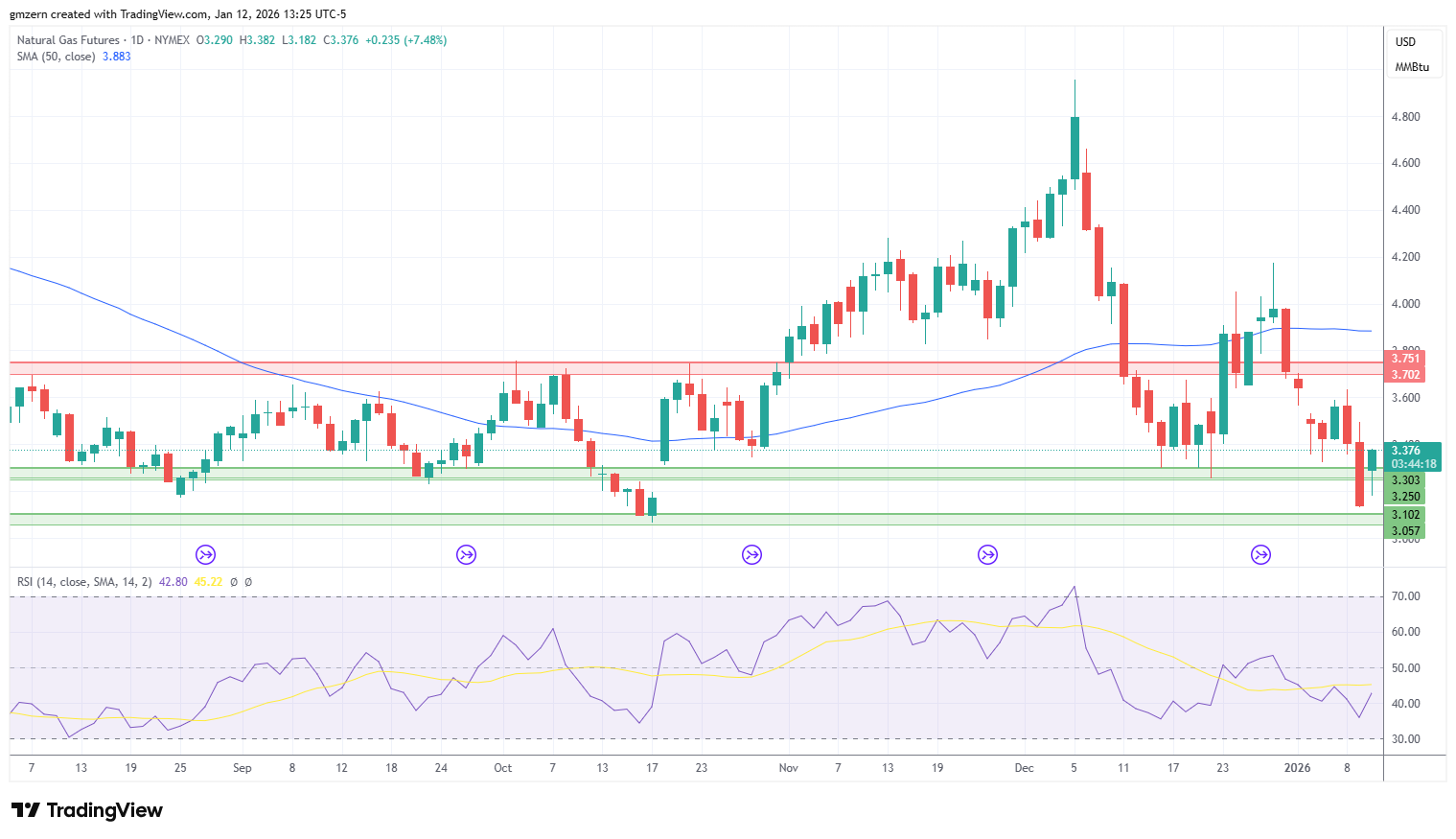Viewport: 1456px width, 839px height.
Task: Click the TradingView logo at the bottom
Action: tap(87, 810)
